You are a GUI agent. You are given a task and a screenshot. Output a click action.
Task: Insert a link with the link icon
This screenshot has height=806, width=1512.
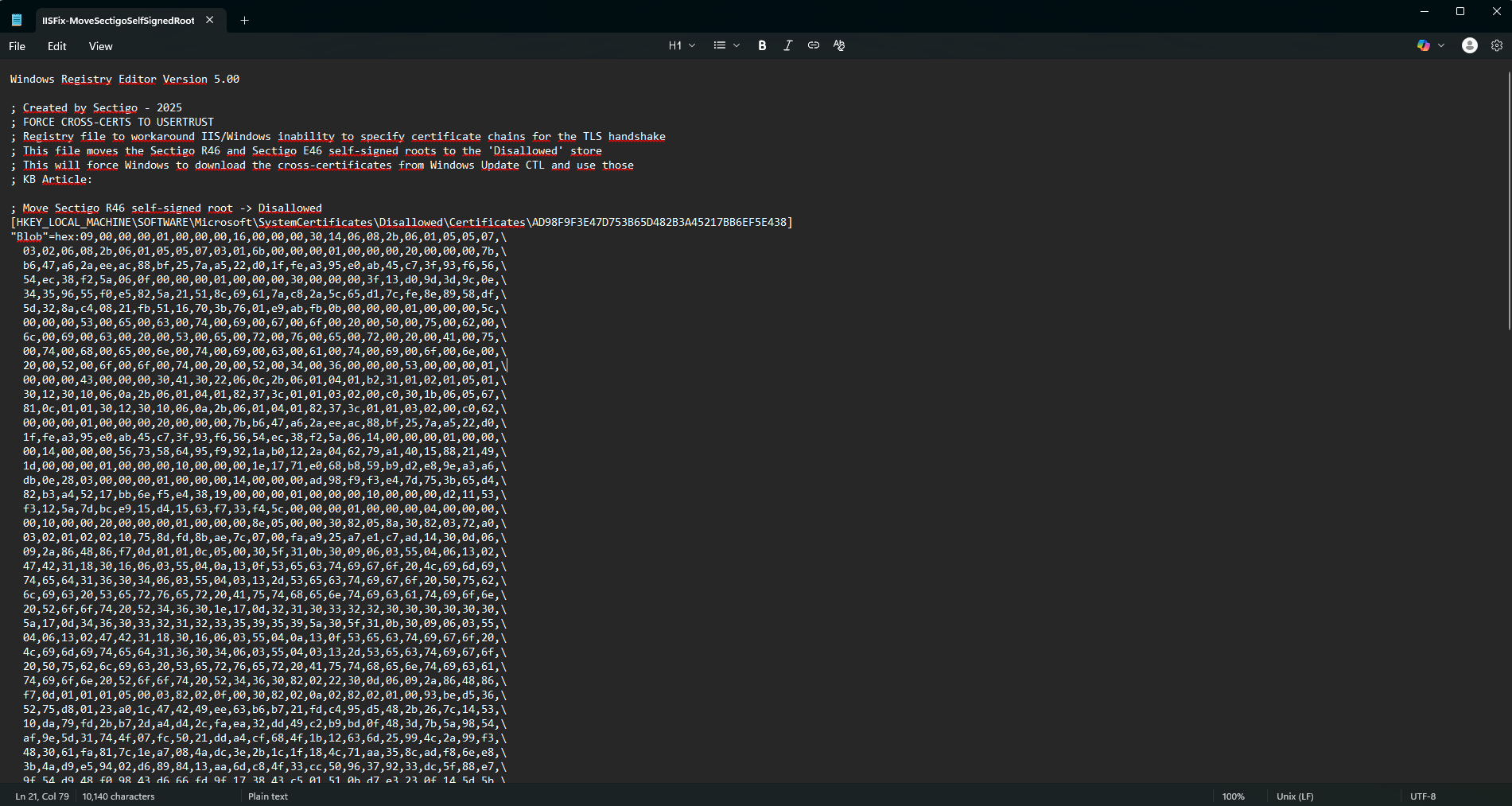(x=813, y=45)
